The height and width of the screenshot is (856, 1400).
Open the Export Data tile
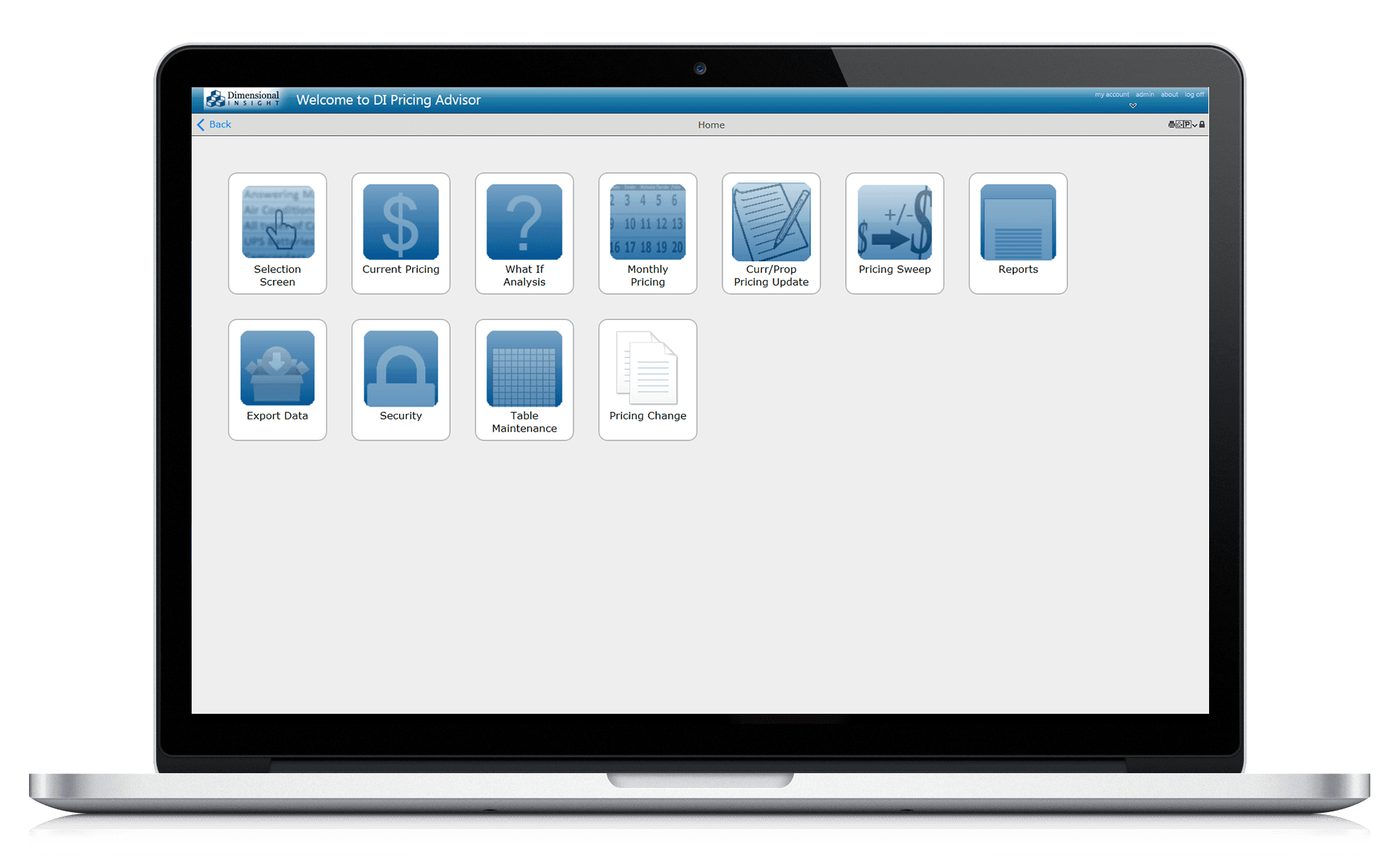point(277,380)
